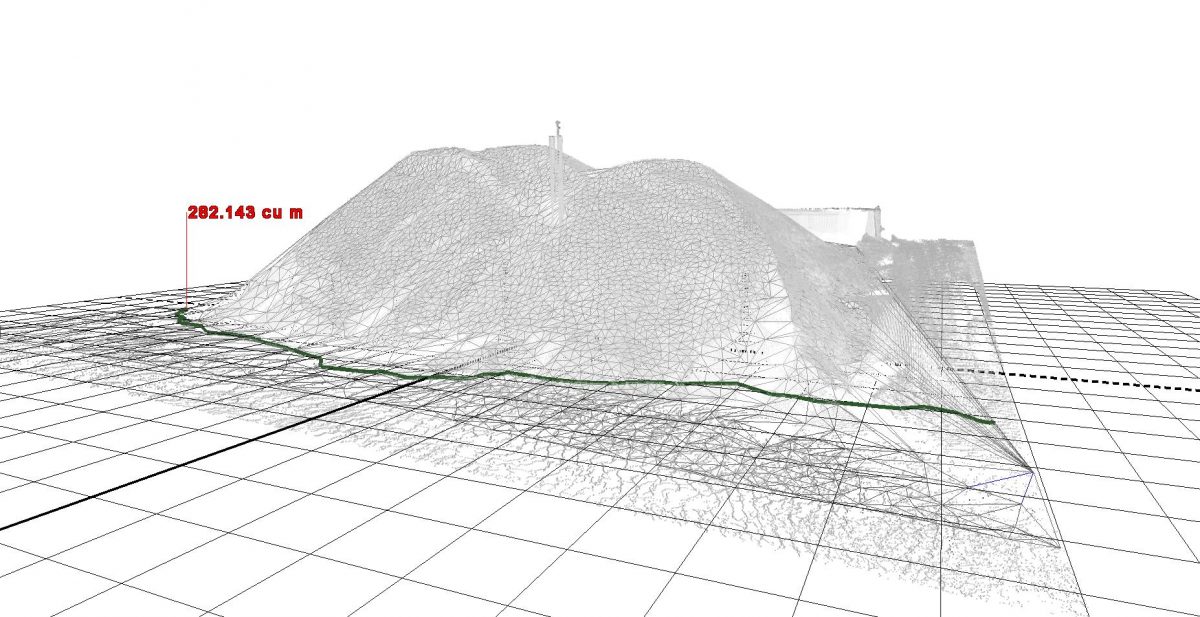Click the dashed black line on the right
Image resolution: width=1200 pixels, height=617 pixels.
[1080, 379]
